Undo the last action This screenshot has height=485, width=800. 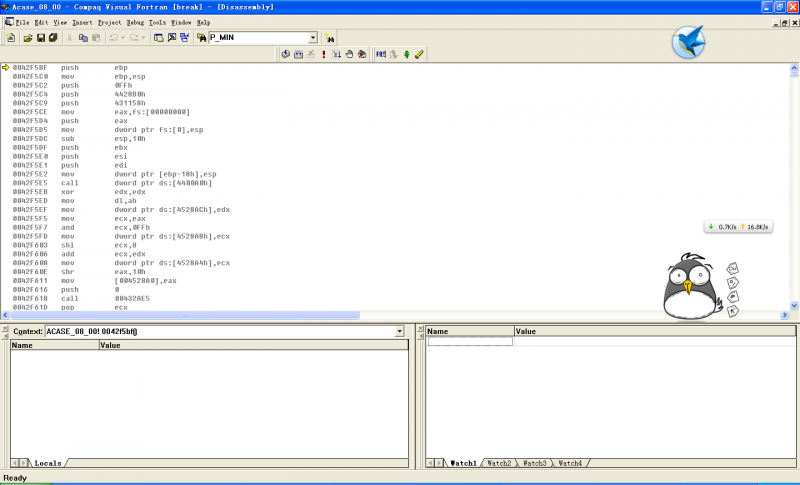113,38
